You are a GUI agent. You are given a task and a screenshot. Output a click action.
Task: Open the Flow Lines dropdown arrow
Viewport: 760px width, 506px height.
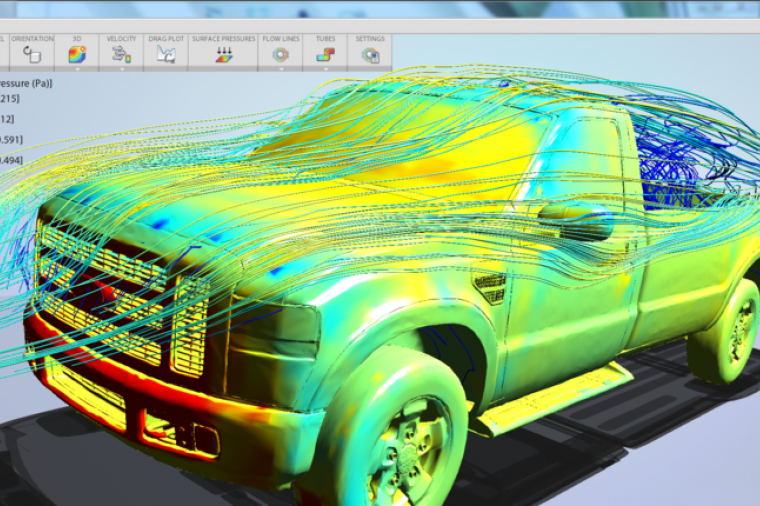[x=281, y=68]
